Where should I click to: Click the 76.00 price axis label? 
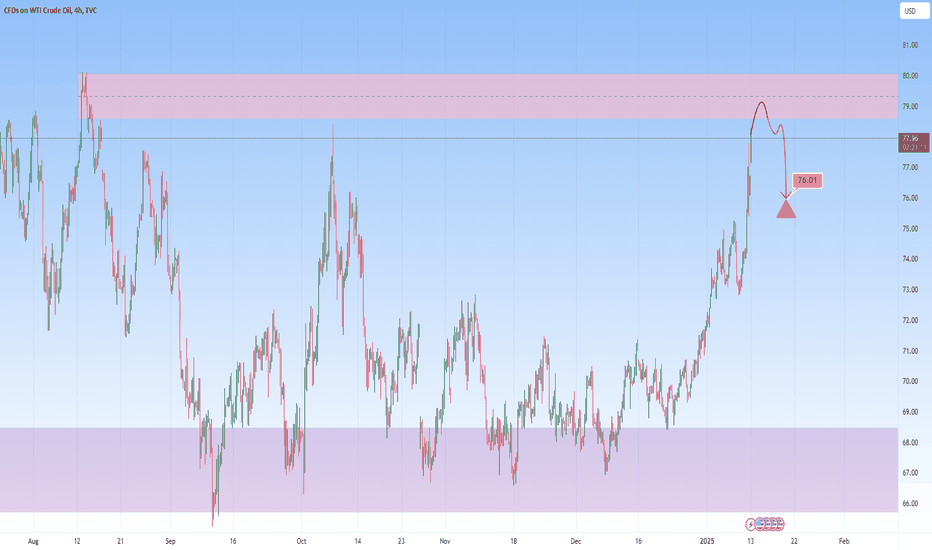click(910, 198)
